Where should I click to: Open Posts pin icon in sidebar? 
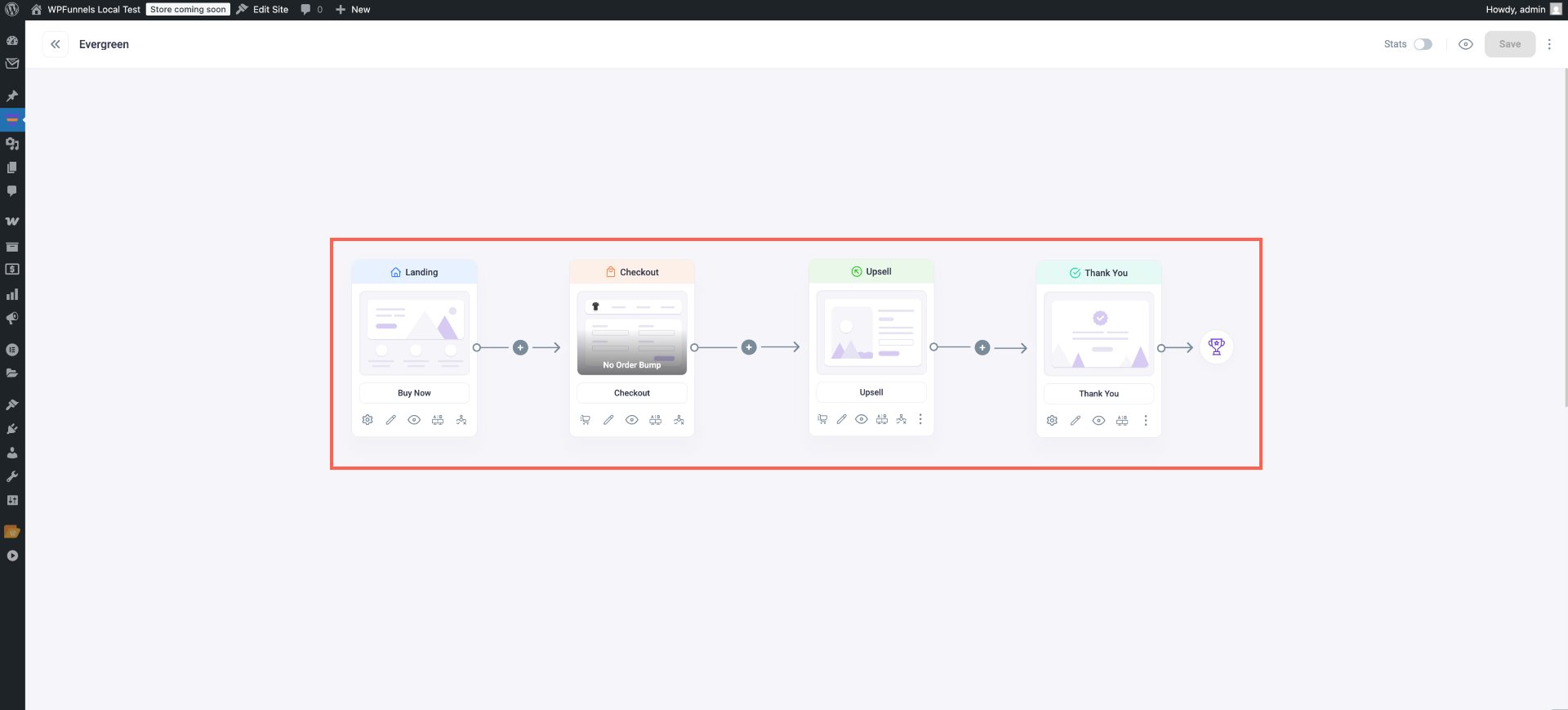pos(12,96)
